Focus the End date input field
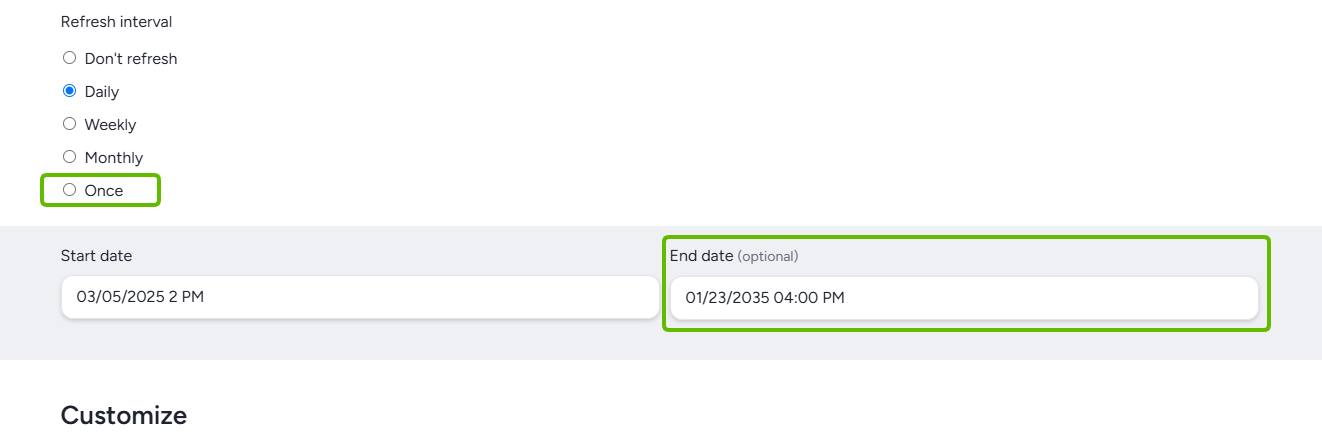Viewport: 1322px width, 446px height. coord(963,298)
